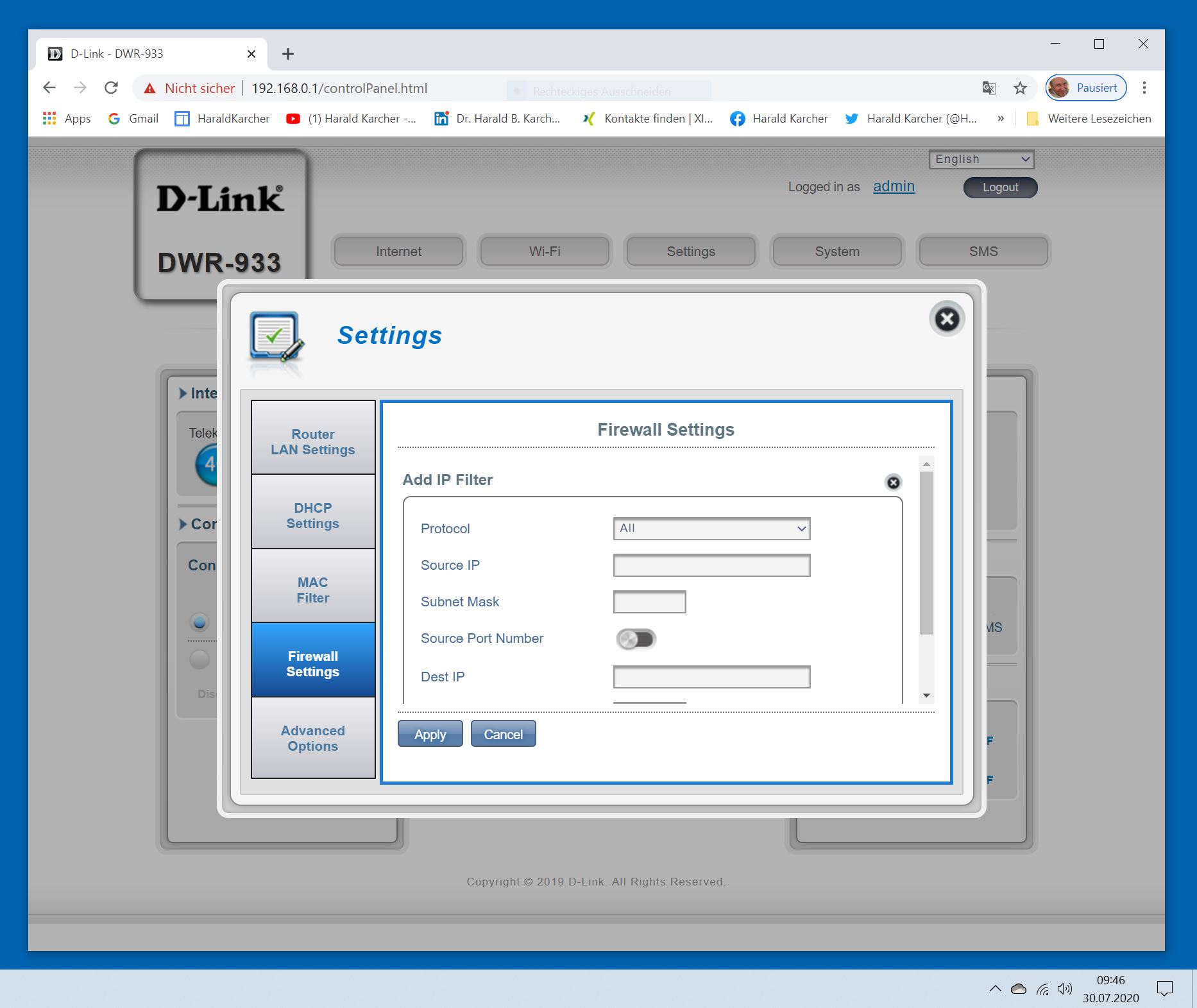Viewport: 1197px width, 1008px height.
Task: Toggle the Source Port Number switch
Action: click(x=636, y=639)
